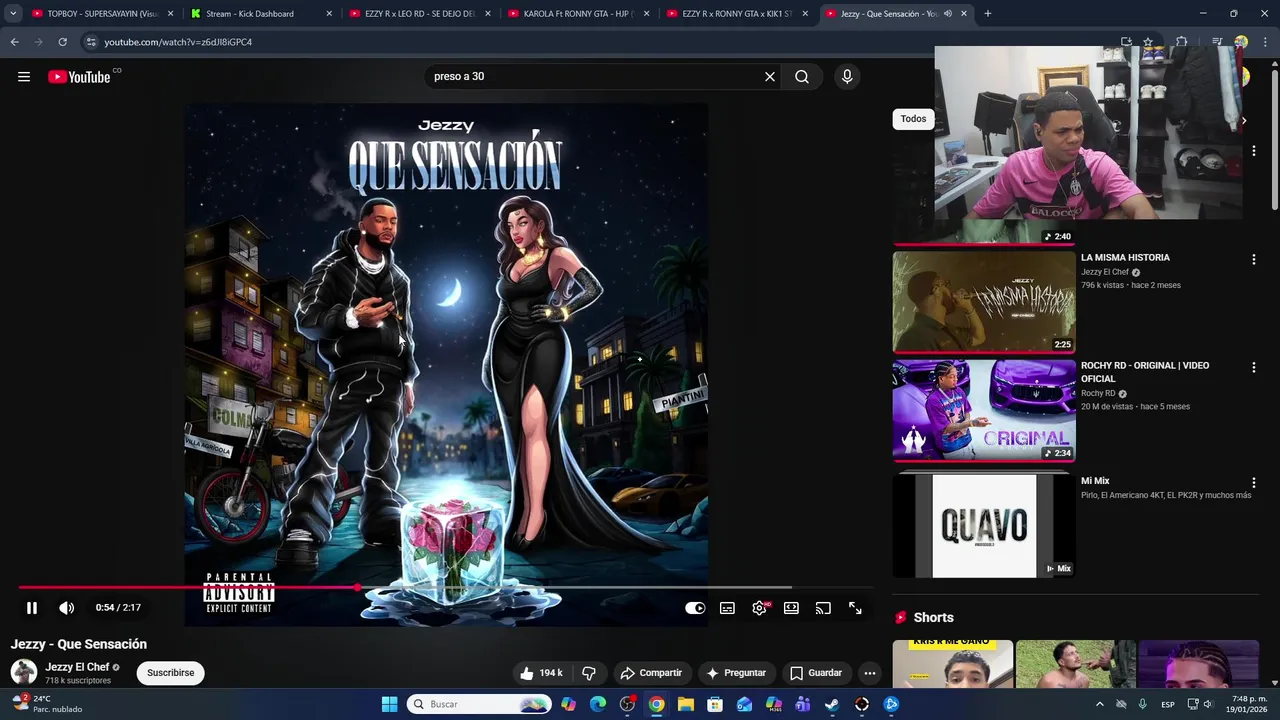Start voice search with the microphone

pos(847,77)
